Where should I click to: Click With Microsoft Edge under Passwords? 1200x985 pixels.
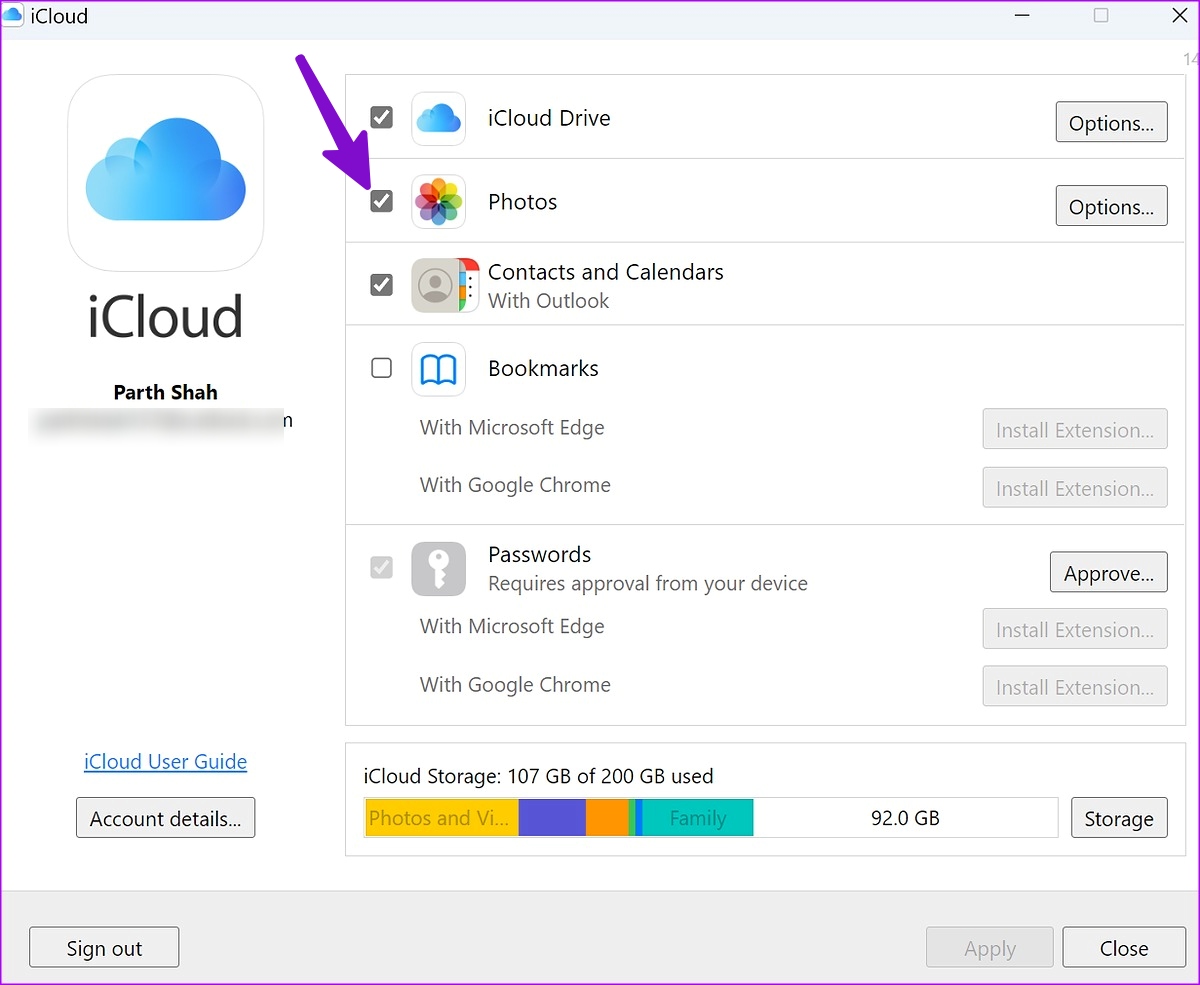[512, 627]
